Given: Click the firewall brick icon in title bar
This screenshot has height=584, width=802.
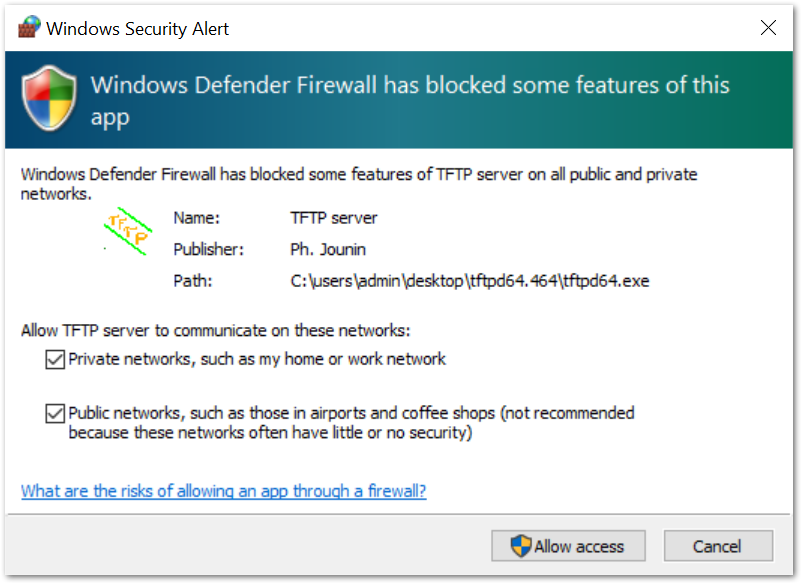Looking at the screenshot, I should [x=29, y=27].
